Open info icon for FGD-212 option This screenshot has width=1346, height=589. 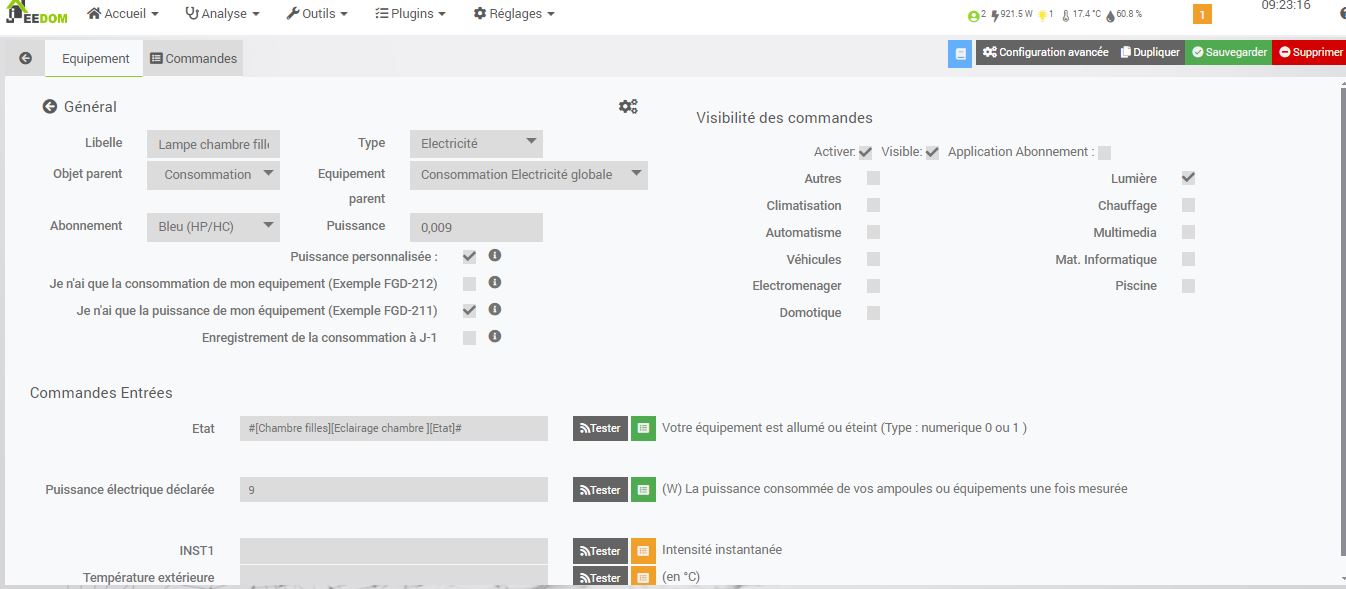(x=495, y=283)
